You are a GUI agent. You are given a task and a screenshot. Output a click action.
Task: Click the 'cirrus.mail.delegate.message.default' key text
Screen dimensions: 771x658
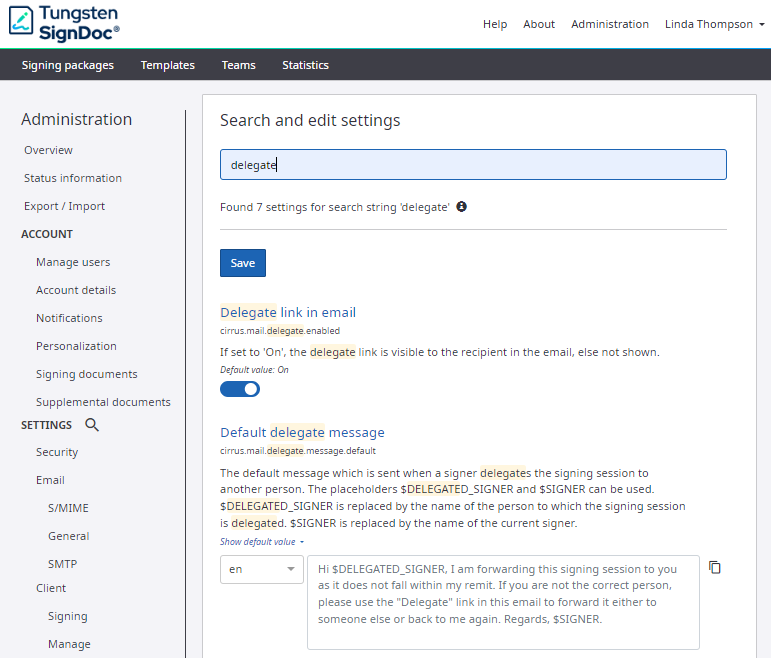click(x=297, y=451)
